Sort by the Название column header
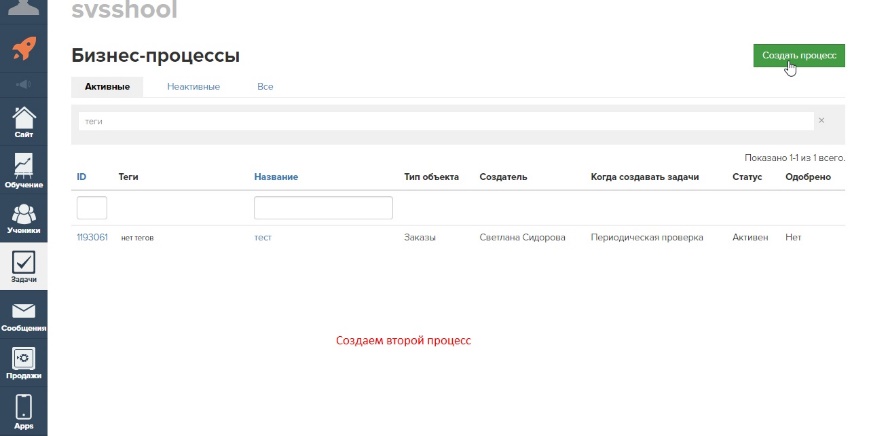This screenshot has width=871, height=436. coord(276,177)
